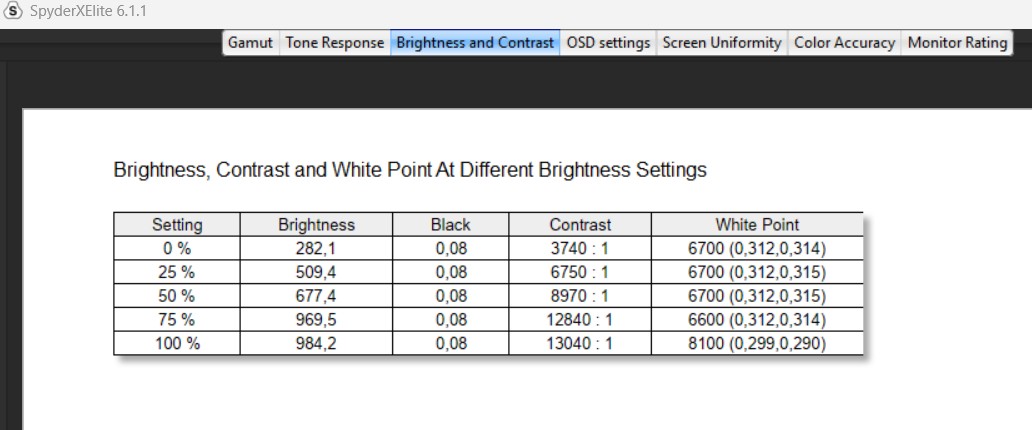Screen dimensions: 1032x430
Task: Click the Contrast column header
Action: point(580,225)
